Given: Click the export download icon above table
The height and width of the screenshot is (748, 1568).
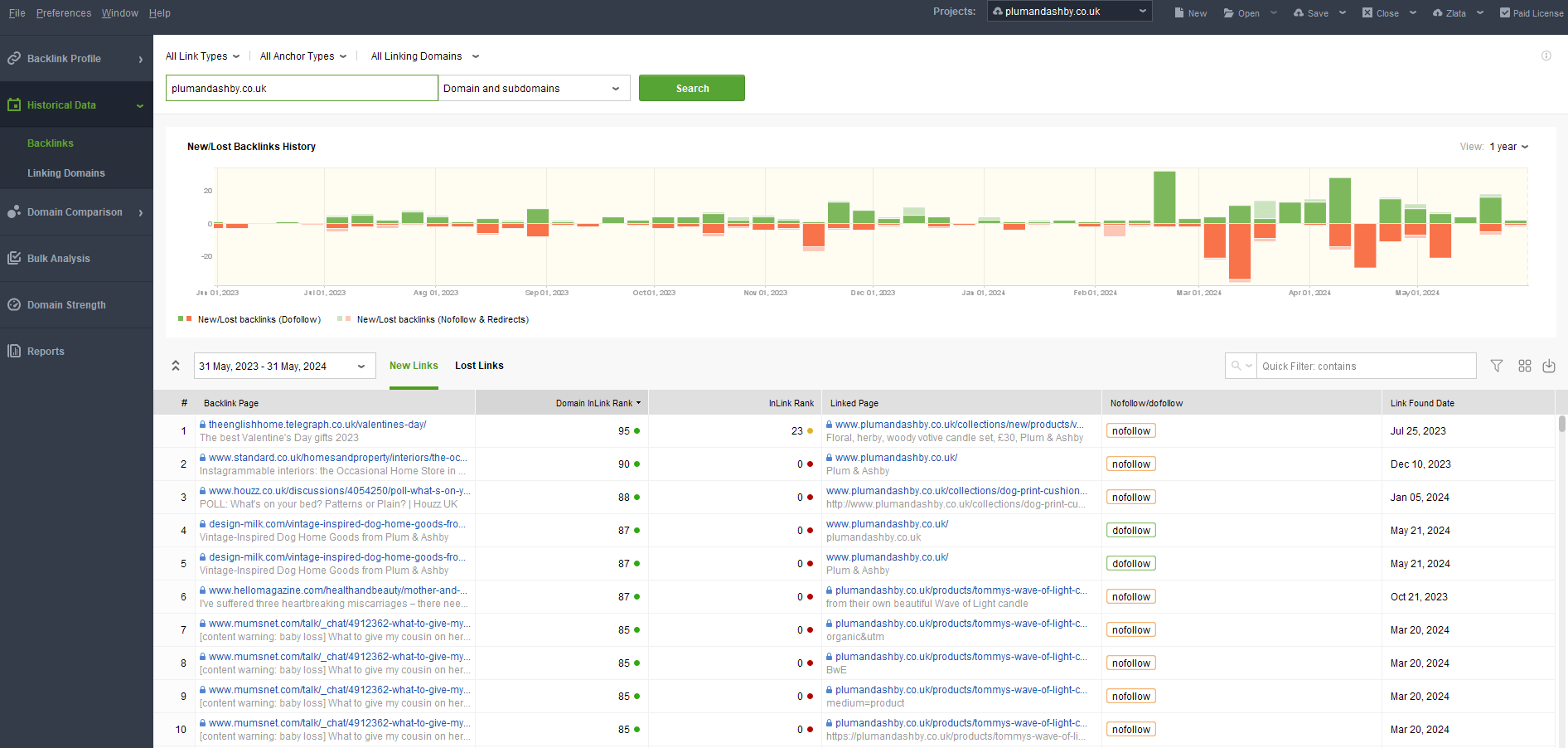Looking at the screenshot, I should pyautogui.click(x=1549, y=366).
